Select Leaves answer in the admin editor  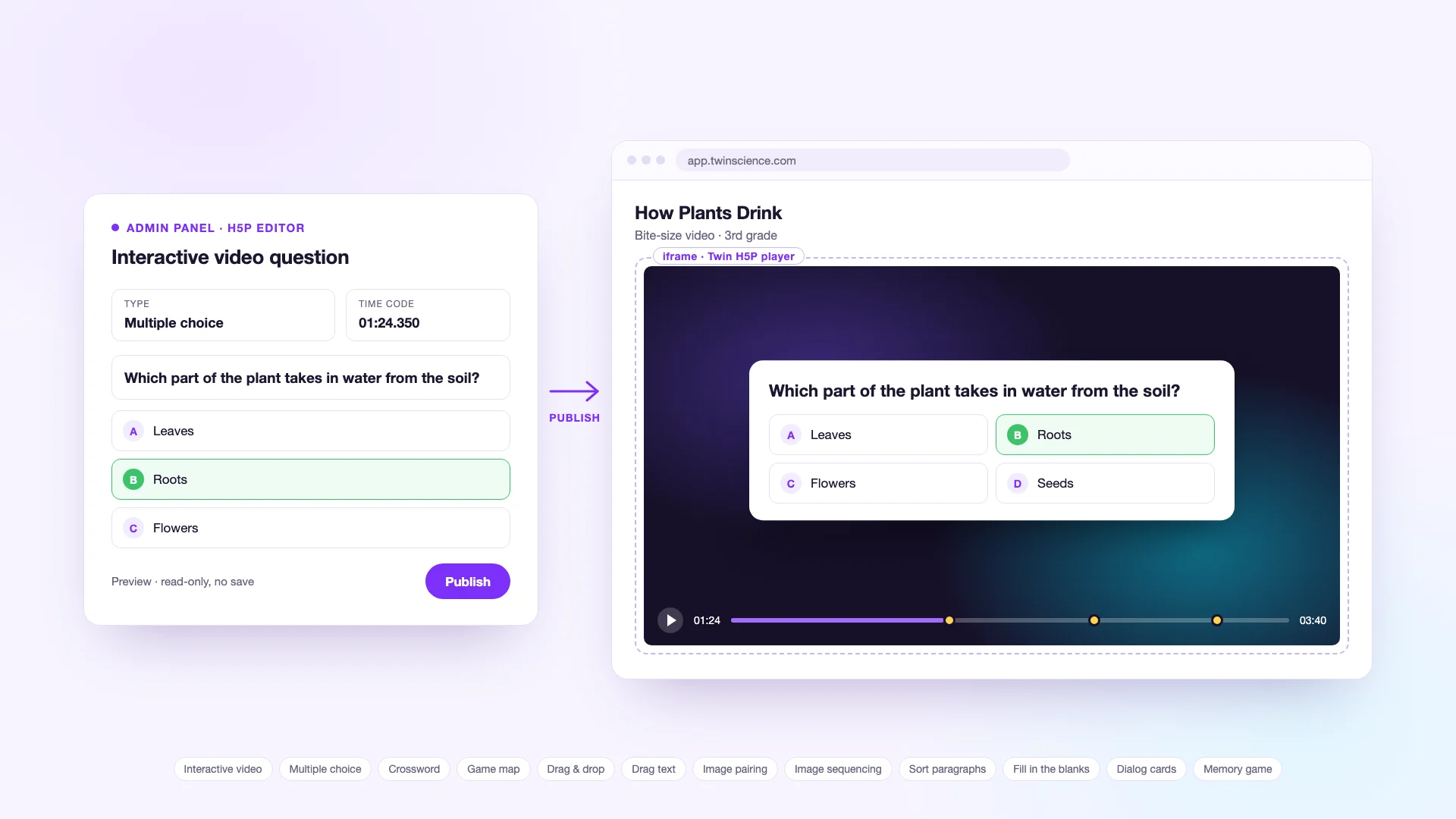pyautogui.click(x=311, y=431)
